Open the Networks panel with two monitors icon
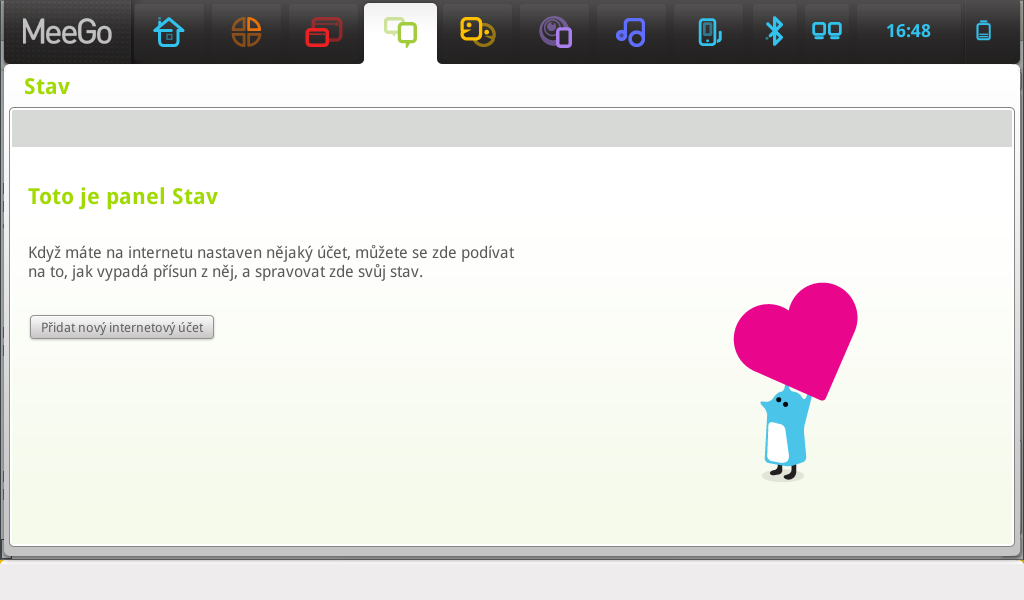 (827, 31)
